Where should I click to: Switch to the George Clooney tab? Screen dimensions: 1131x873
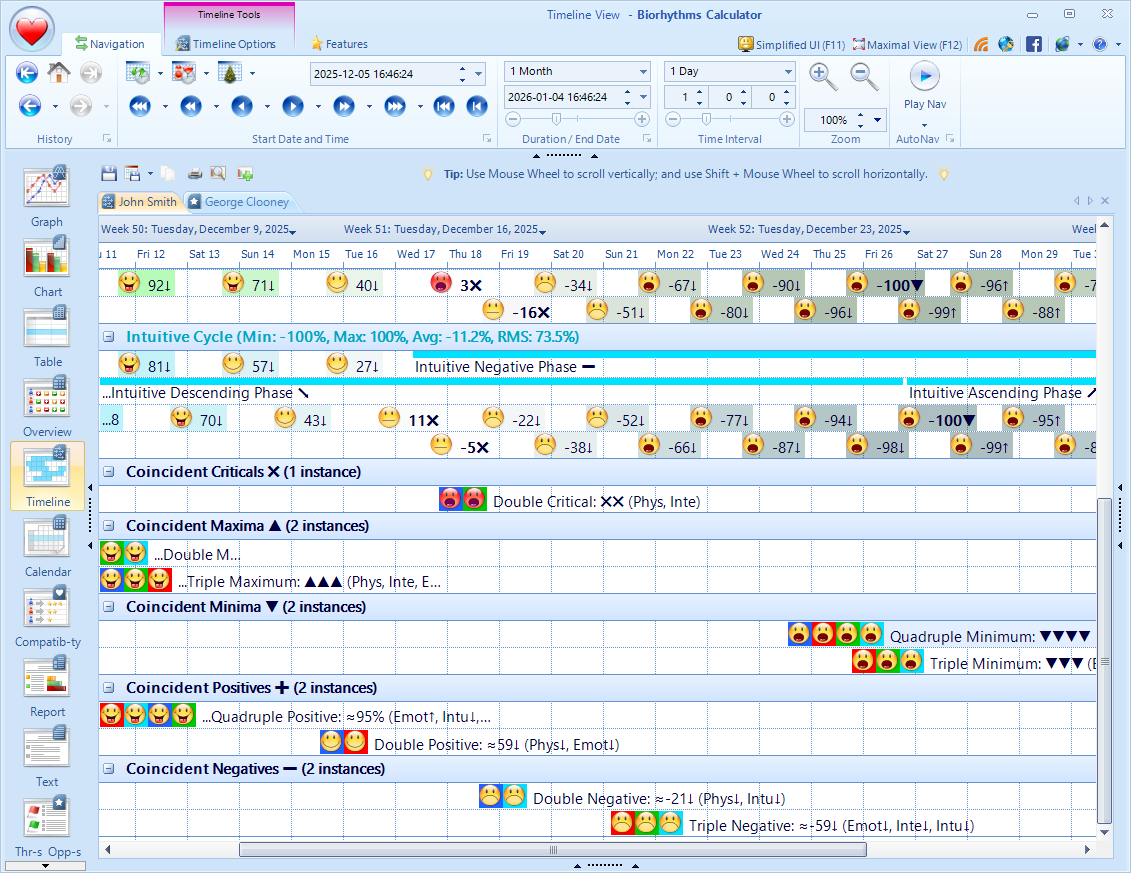pos(238,202)
